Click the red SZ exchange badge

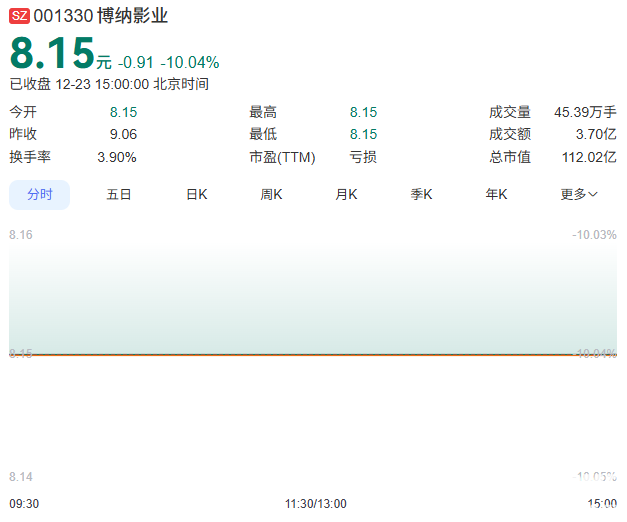(x=19, y=16)
